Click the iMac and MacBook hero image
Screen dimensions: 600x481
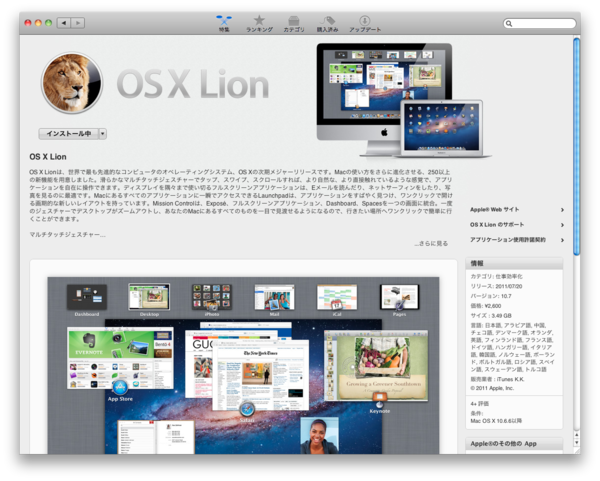[404, 101]
